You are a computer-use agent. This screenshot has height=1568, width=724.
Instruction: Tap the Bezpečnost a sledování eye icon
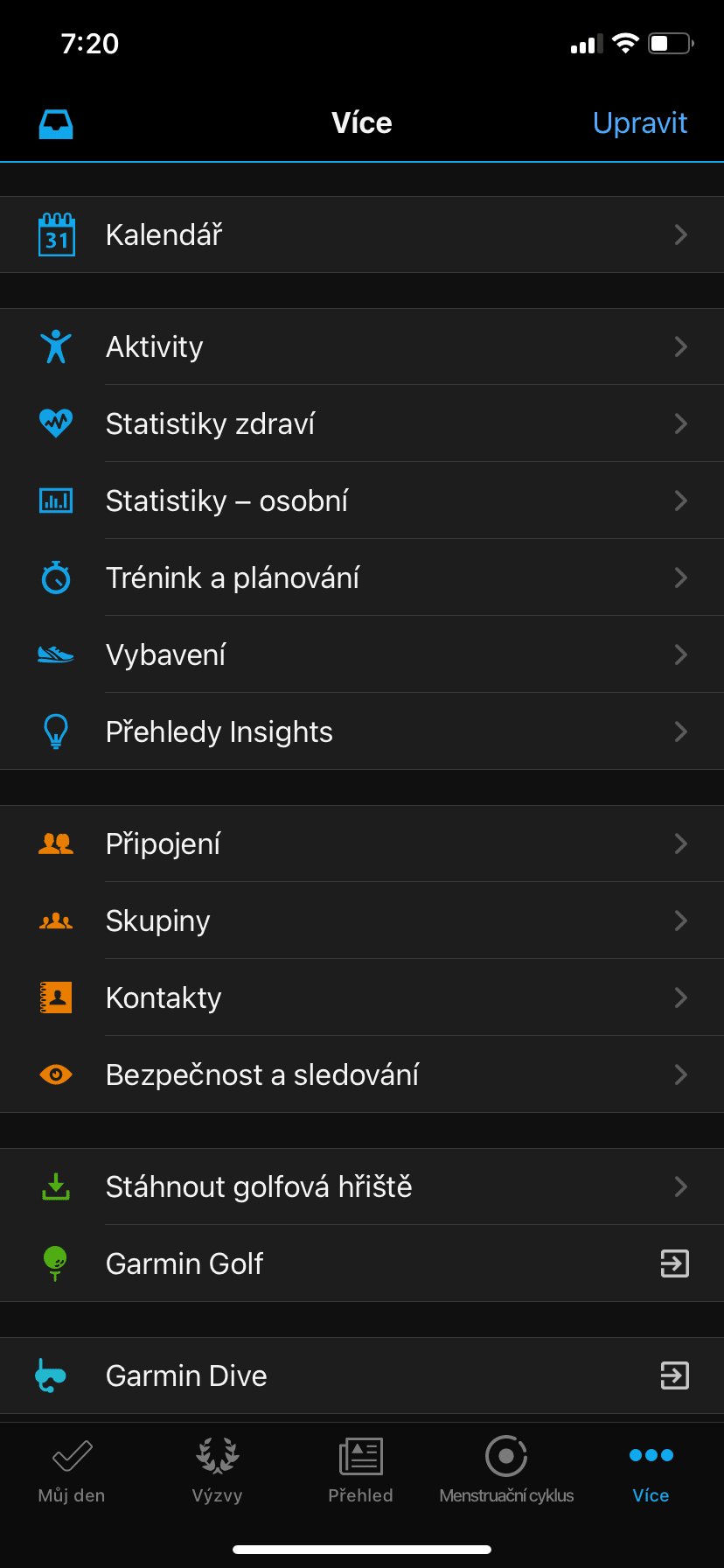point(56,1074)
